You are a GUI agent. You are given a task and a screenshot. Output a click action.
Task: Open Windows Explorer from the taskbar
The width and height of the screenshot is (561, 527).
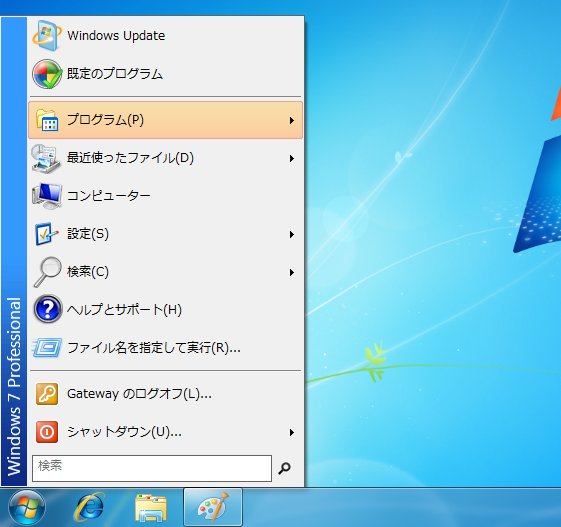pyautogui.click(x=151, y=508)
